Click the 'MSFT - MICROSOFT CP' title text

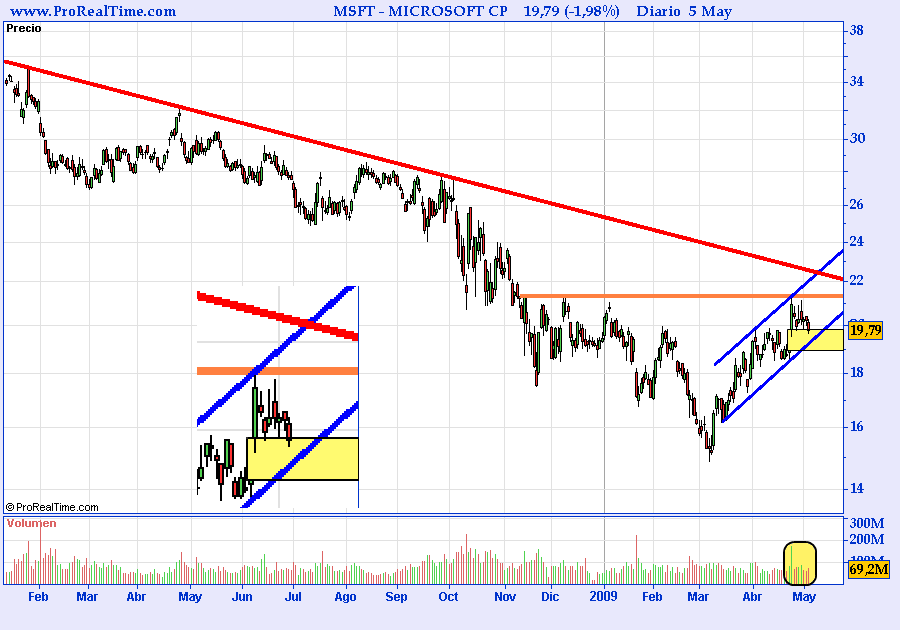coord(420,11)
